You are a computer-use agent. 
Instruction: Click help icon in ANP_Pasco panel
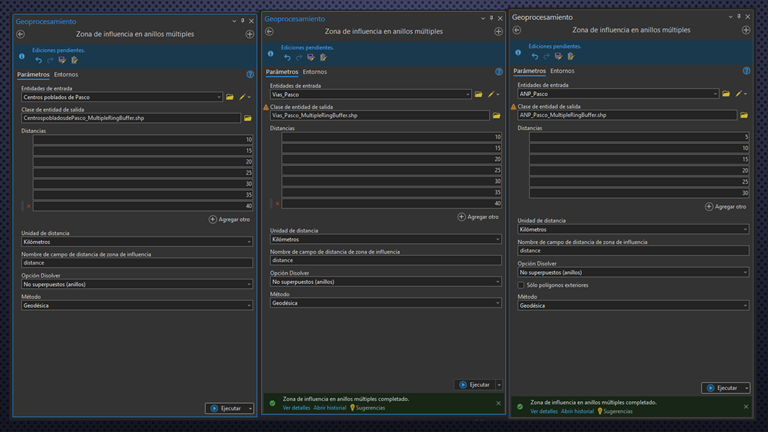(x=746, y=71)
